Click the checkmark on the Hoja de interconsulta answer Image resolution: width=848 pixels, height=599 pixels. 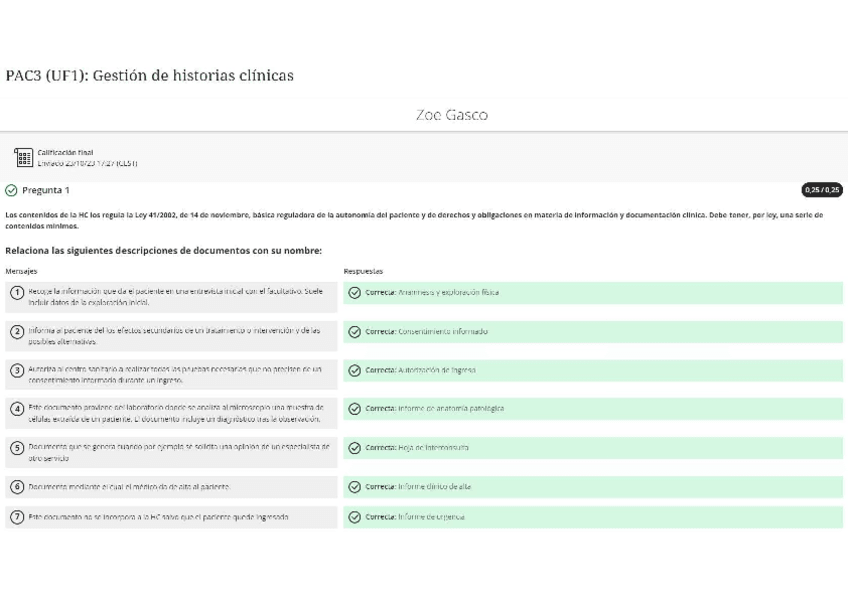tap(355, 448)
